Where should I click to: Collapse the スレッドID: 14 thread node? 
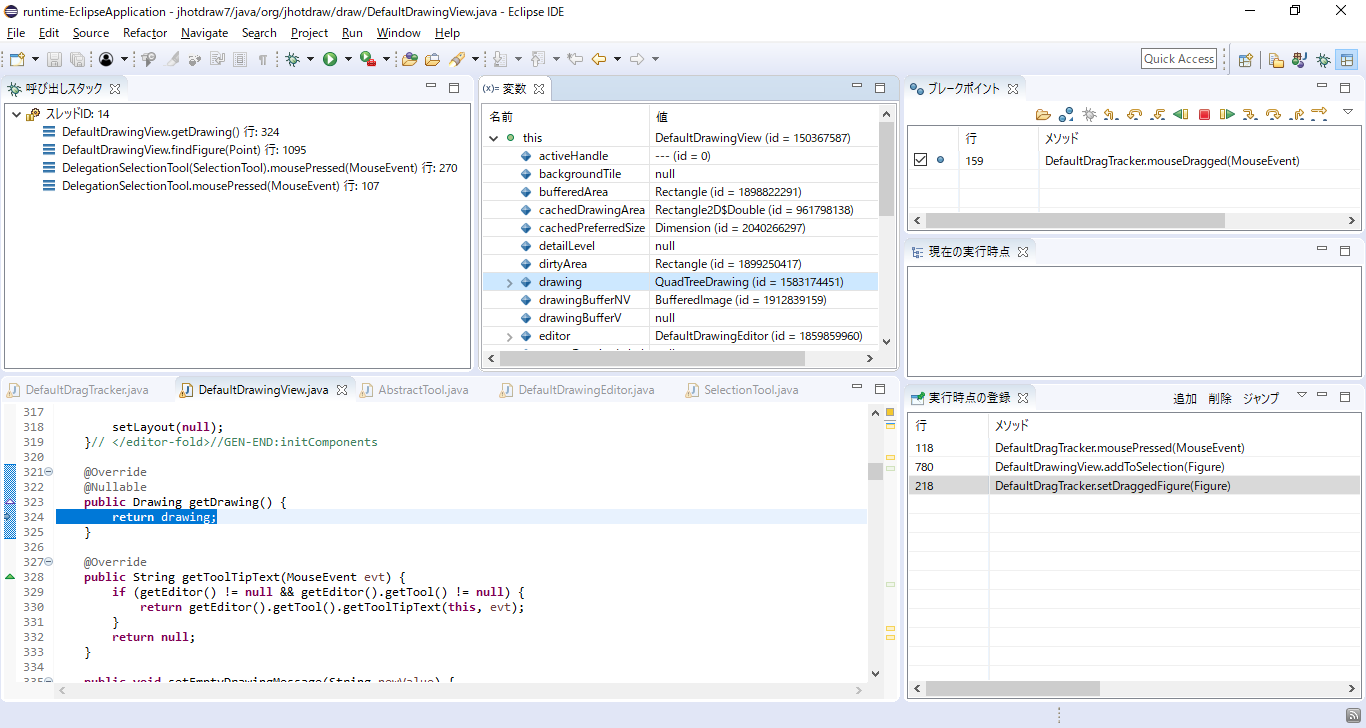coord(16,114)
